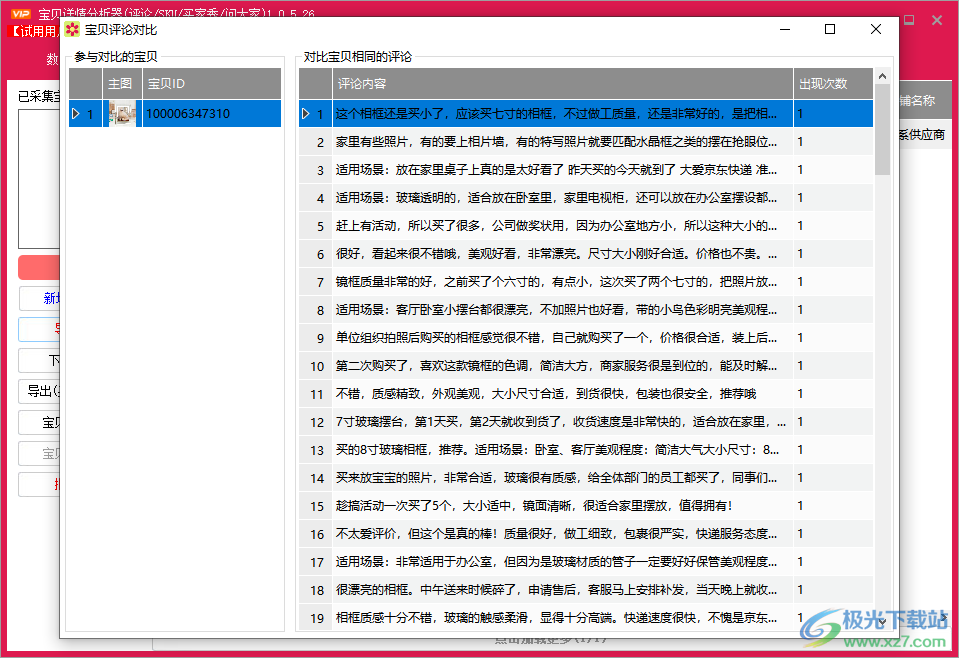This screenshot has height=658, width=959.
Task: Click the 导出 button in the background window
Action: 40,391
